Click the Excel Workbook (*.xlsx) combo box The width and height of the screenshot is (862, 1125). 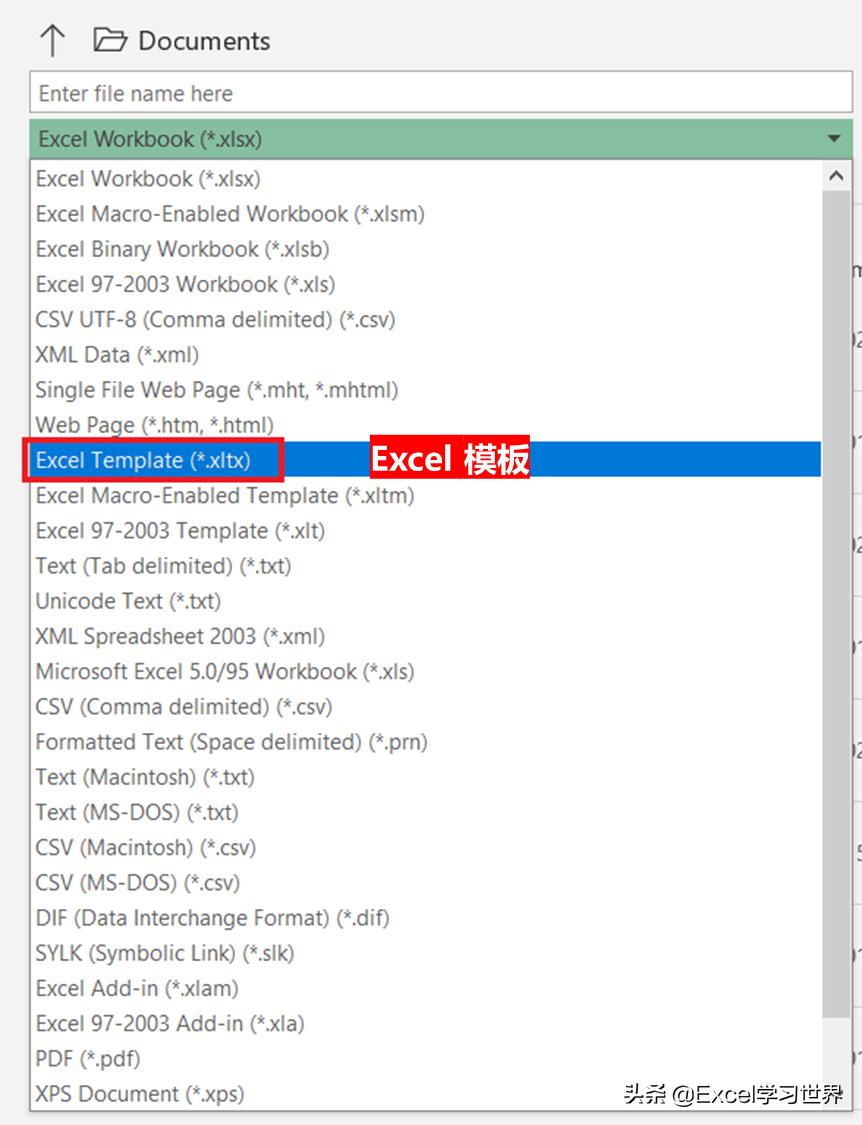click(400, 138)
